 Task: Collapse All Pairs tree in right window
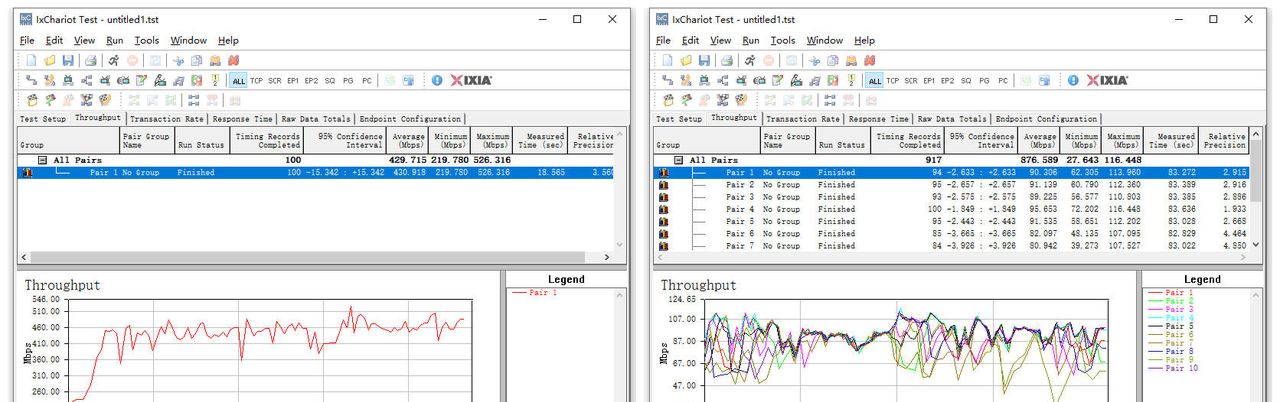coord(679,160)
